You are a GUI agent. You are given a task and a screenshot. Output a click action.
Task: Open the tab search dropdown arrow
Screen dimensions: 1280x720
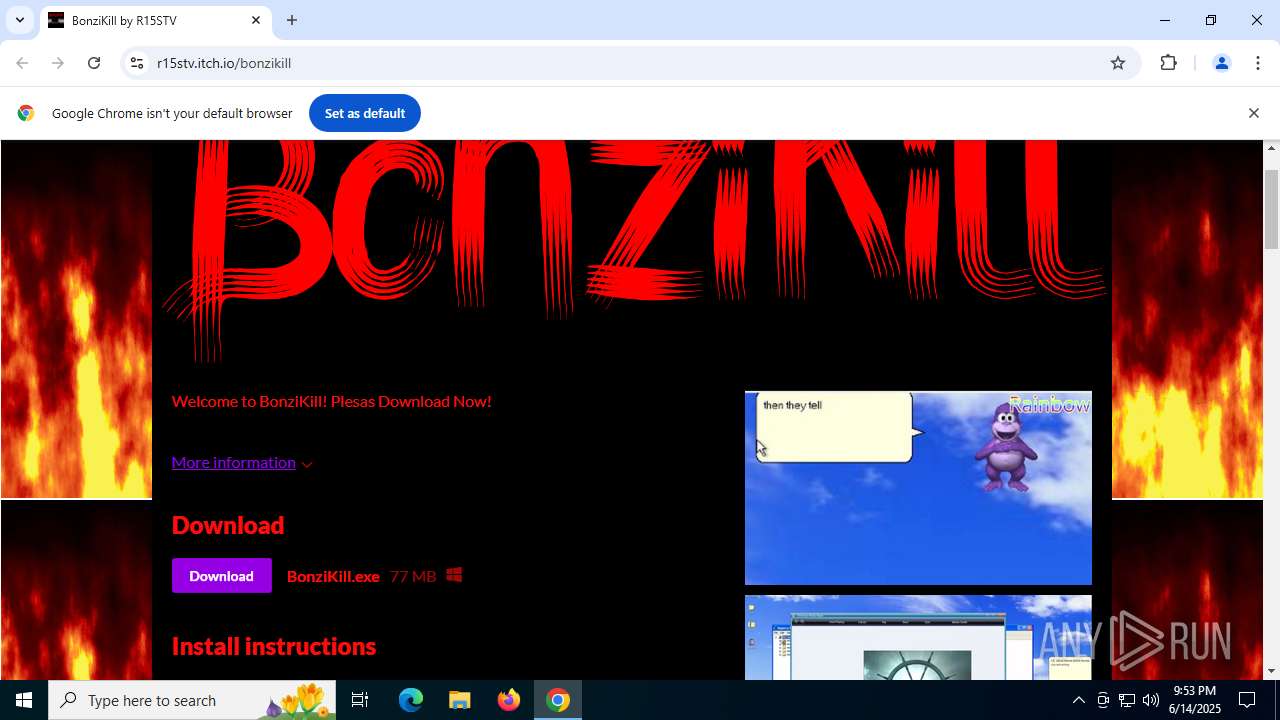19,20
